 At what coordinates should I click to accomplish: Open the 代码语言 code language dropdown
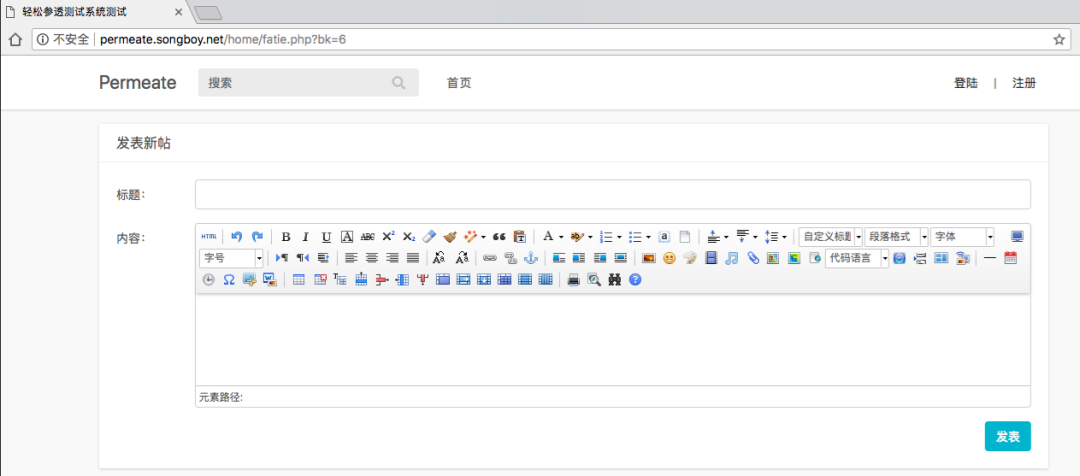coord(857,258)
